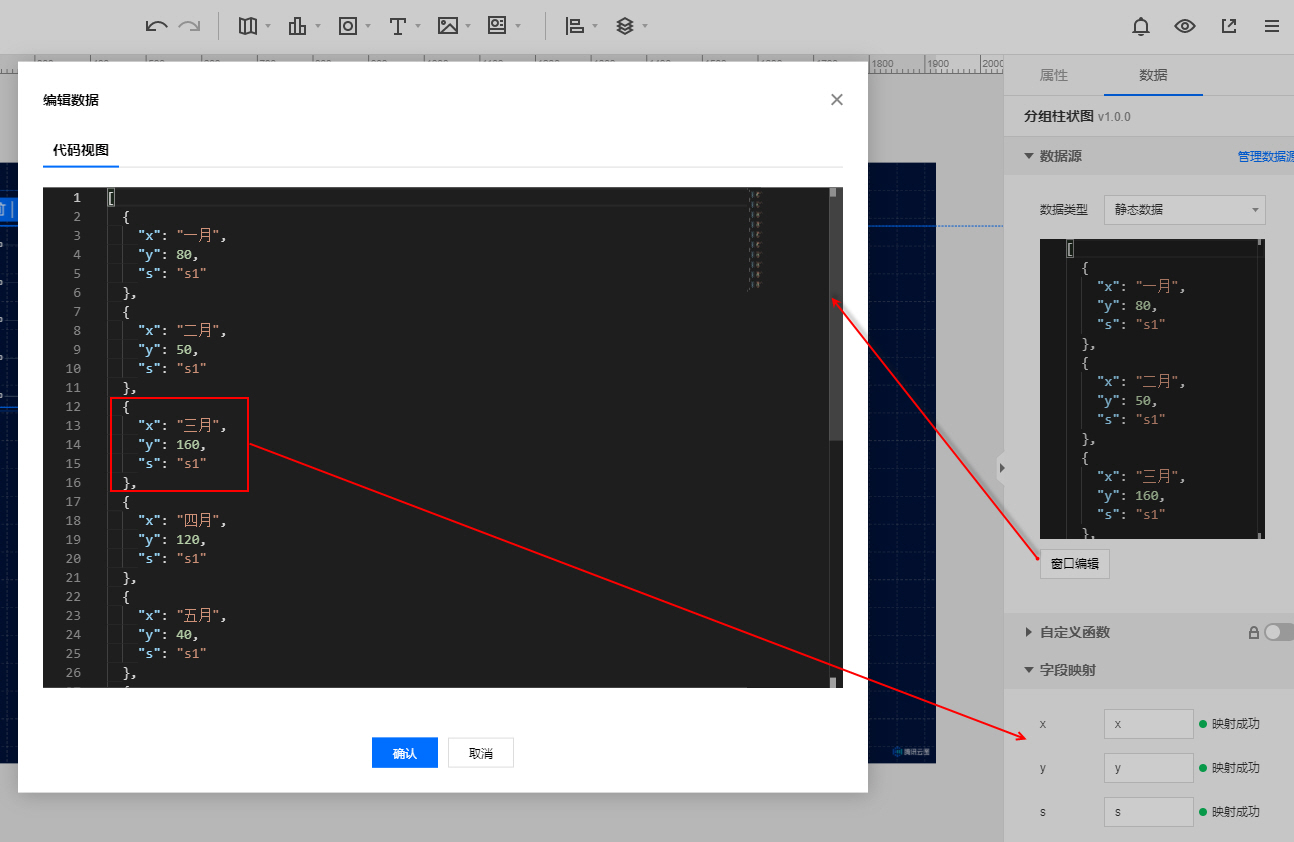Click "一月" in the side panel preview
The height and width of the screenshot is (842, 1294).
(x=1159, y=287)
